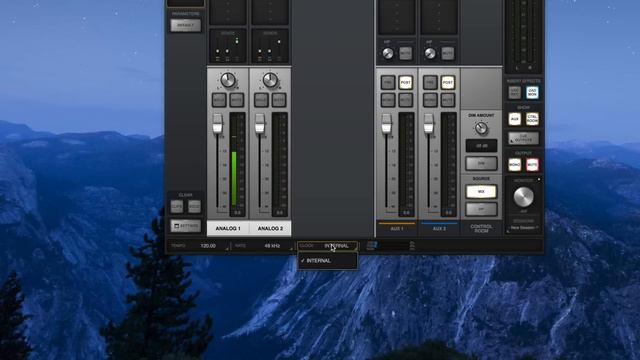Click the Analog 1 volume fader
This screenshot has height=360, width=640.
(x=217, y=124)
